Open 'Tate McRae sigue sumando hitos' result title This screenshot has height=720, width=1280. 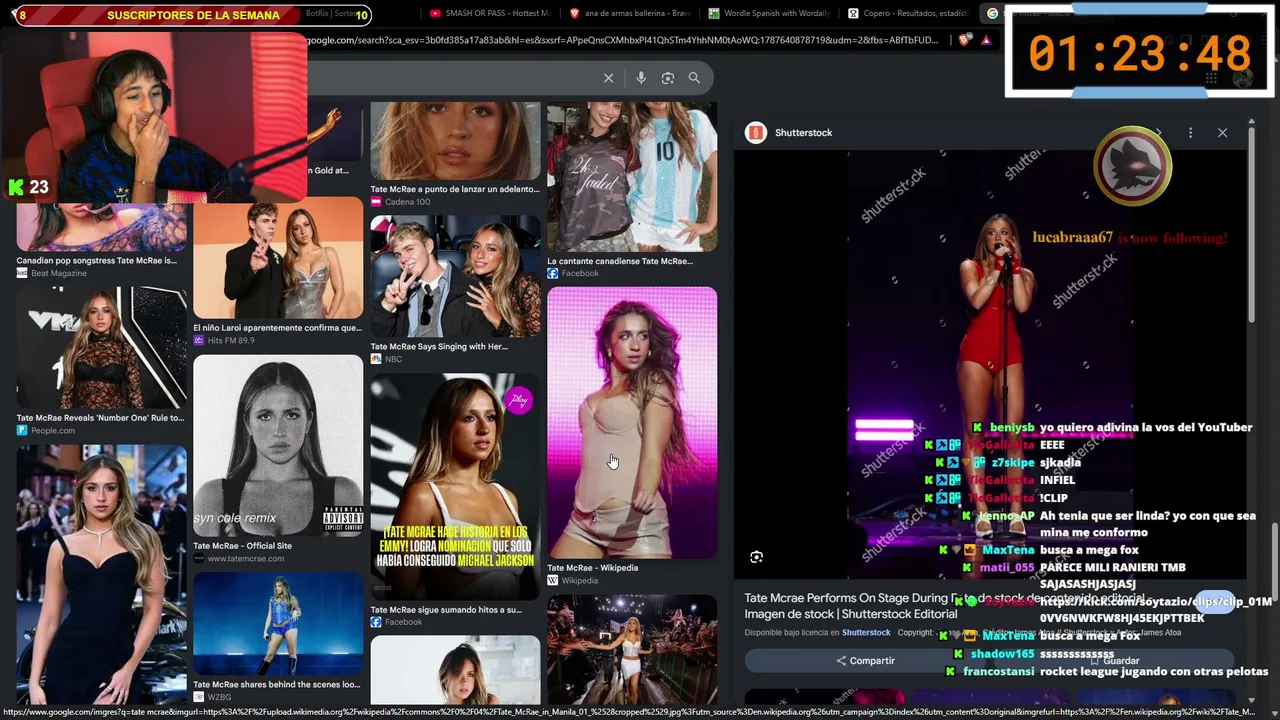[446, 610]
